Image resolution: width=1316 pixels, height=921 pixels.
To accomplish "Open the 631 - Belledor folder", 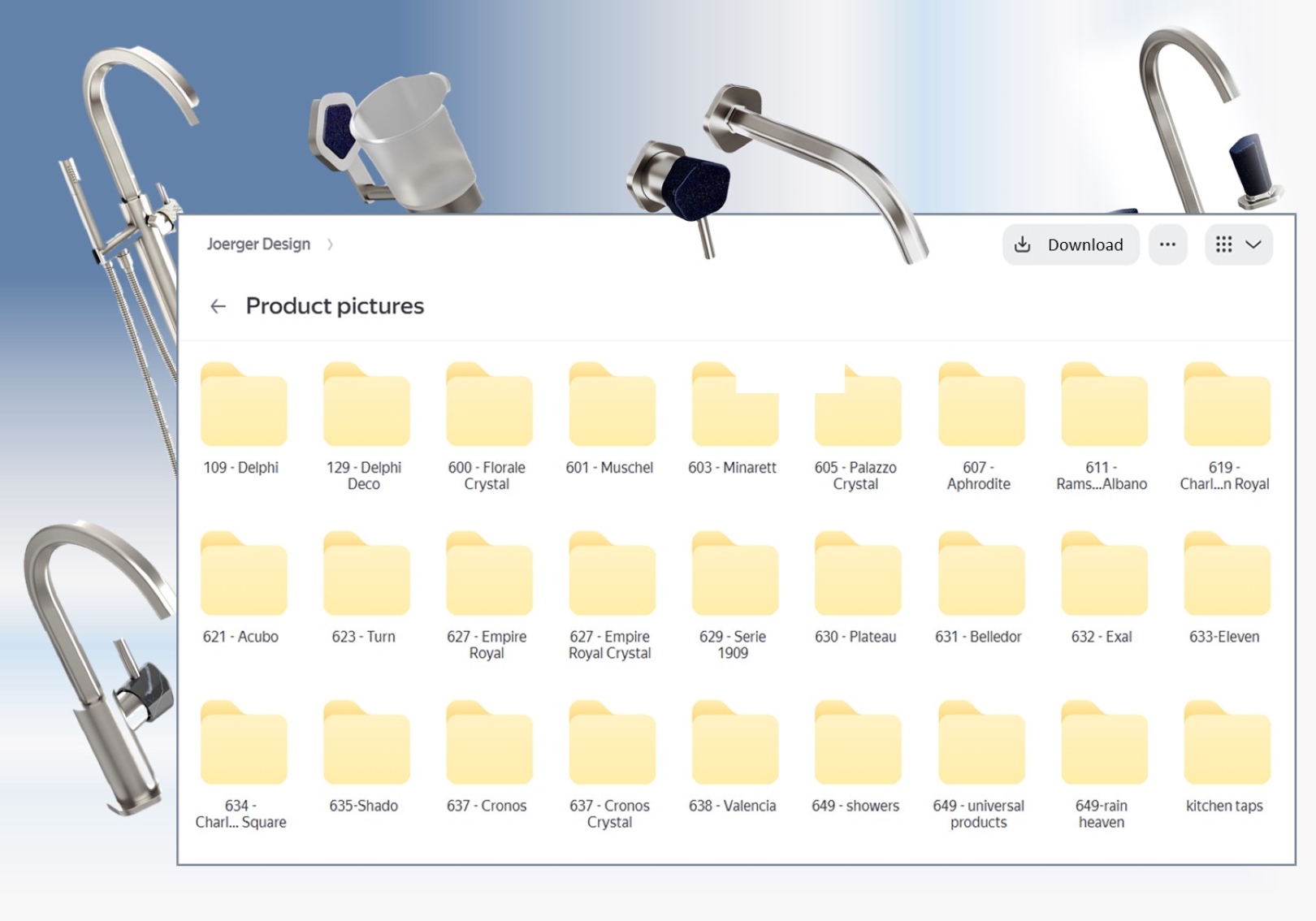I will (x=981, y=575).
